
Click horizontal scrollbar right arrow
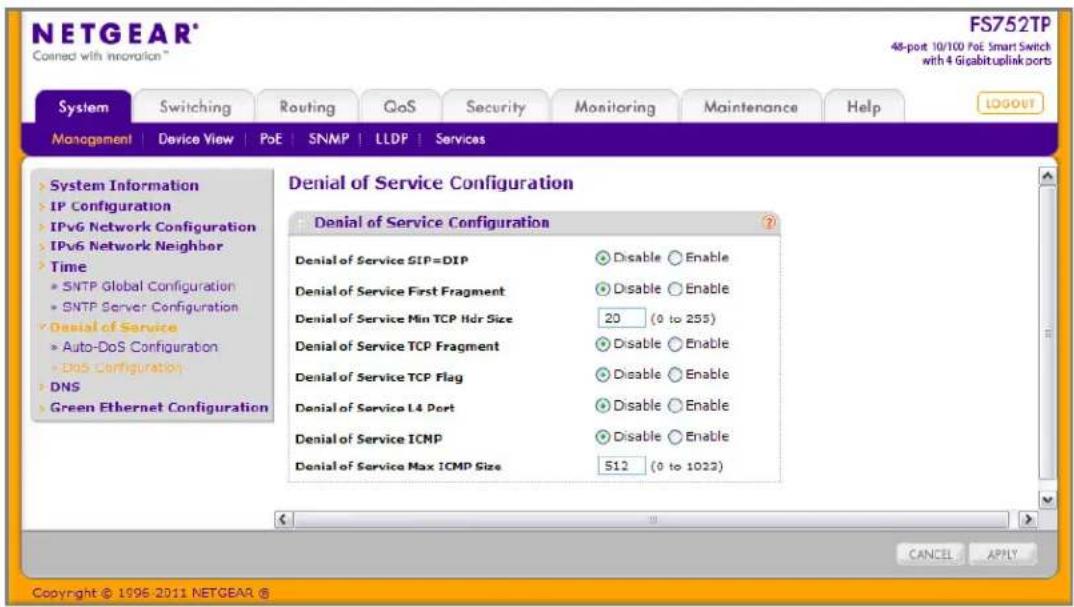pos(1027,519)
